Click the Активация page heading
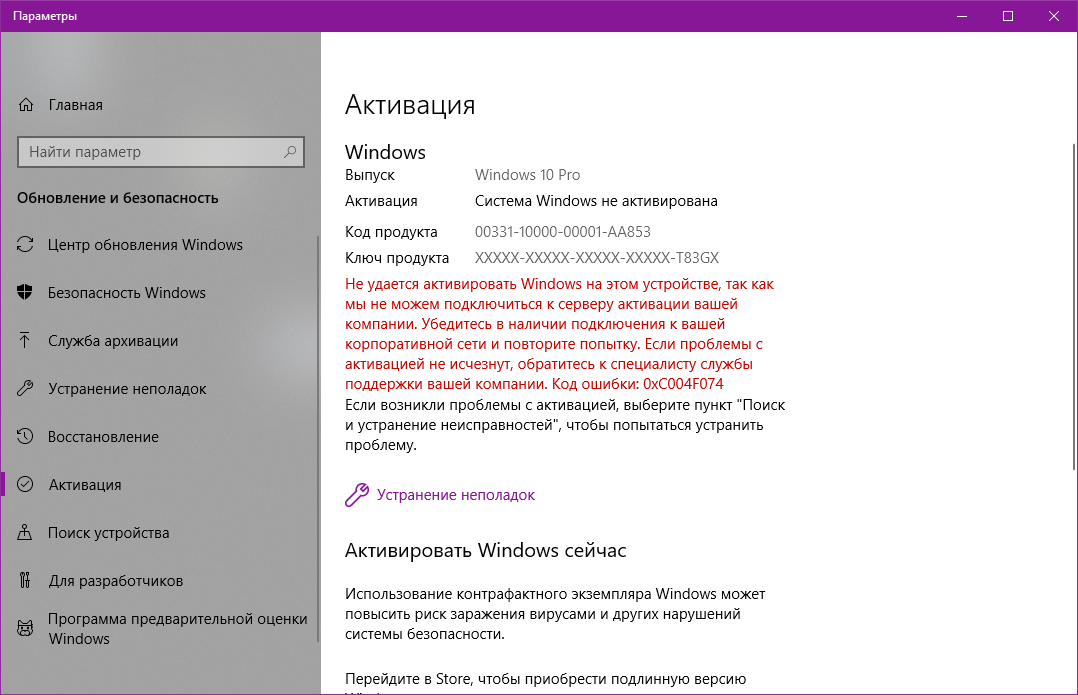The width and height of the screenshot is (1078, 695). 410,104
